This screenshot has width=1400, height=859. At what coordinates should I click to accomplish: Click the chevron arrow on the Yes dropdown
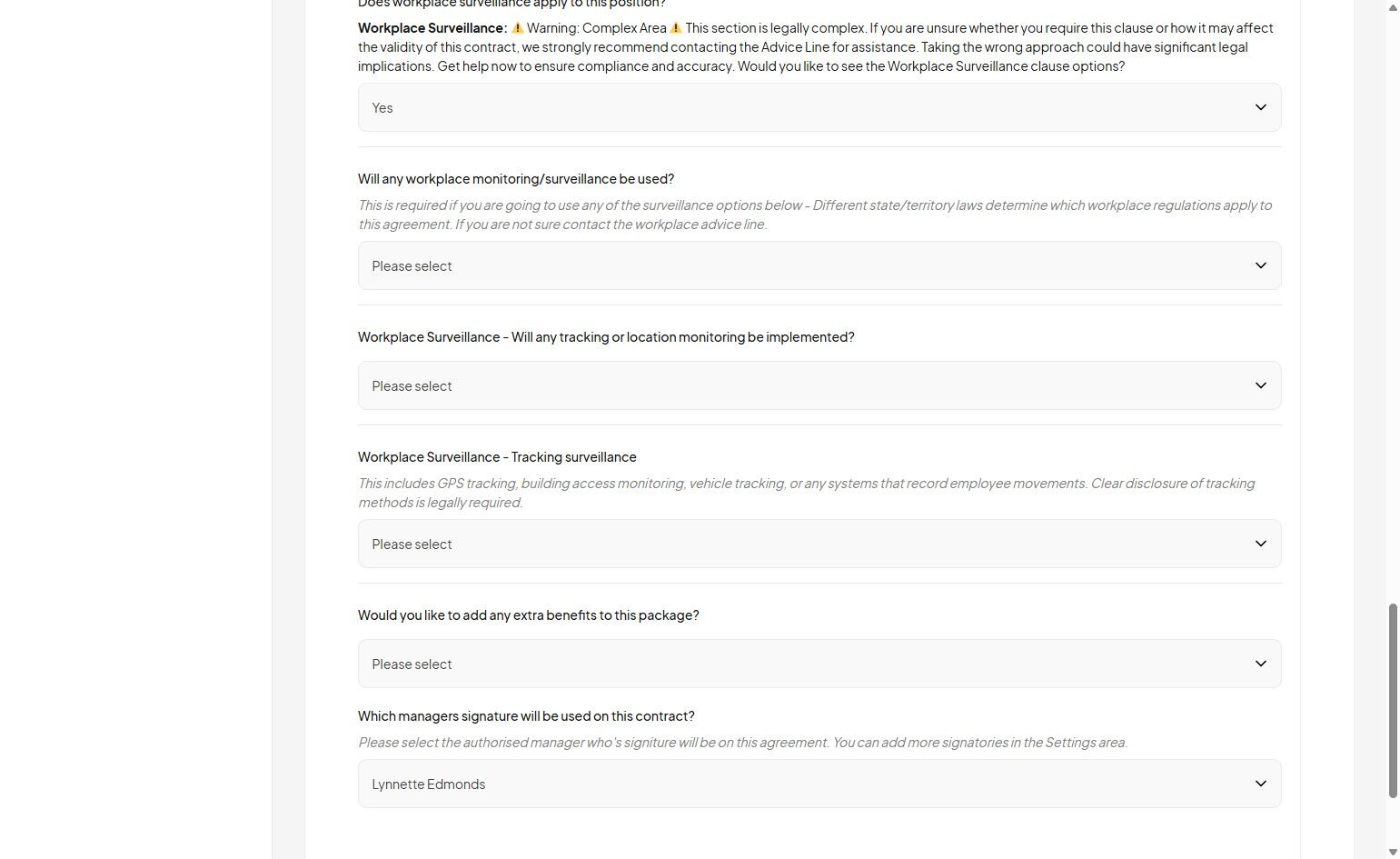1260,107
